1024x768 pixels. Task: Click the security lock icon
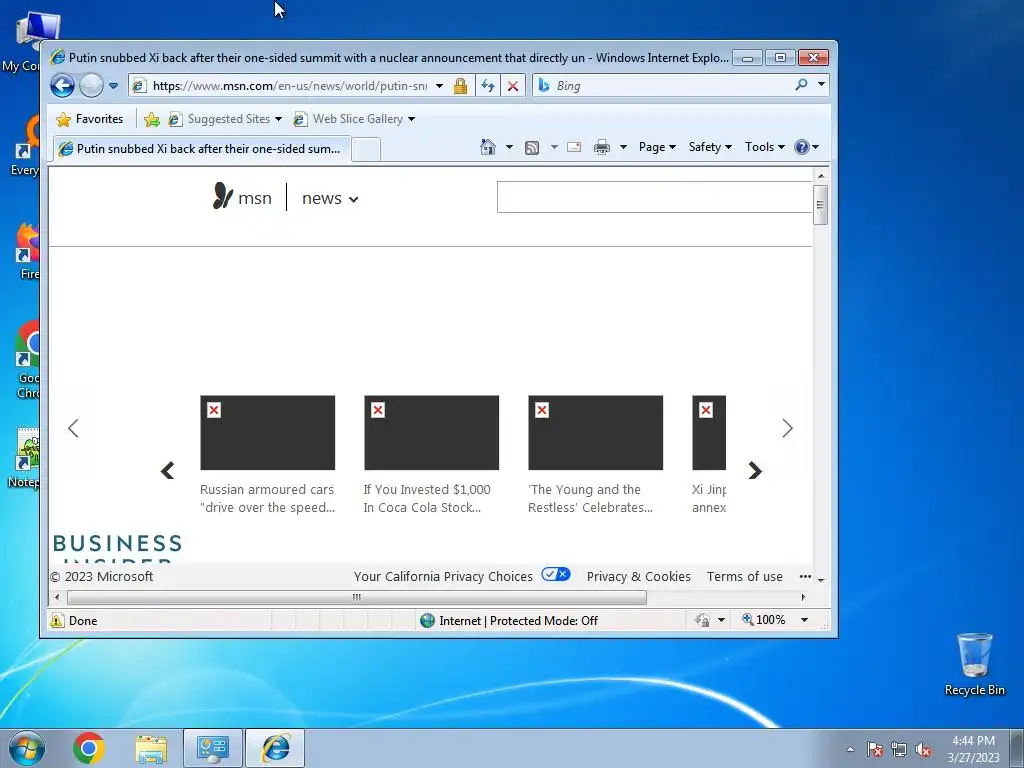tap(460, 86)
